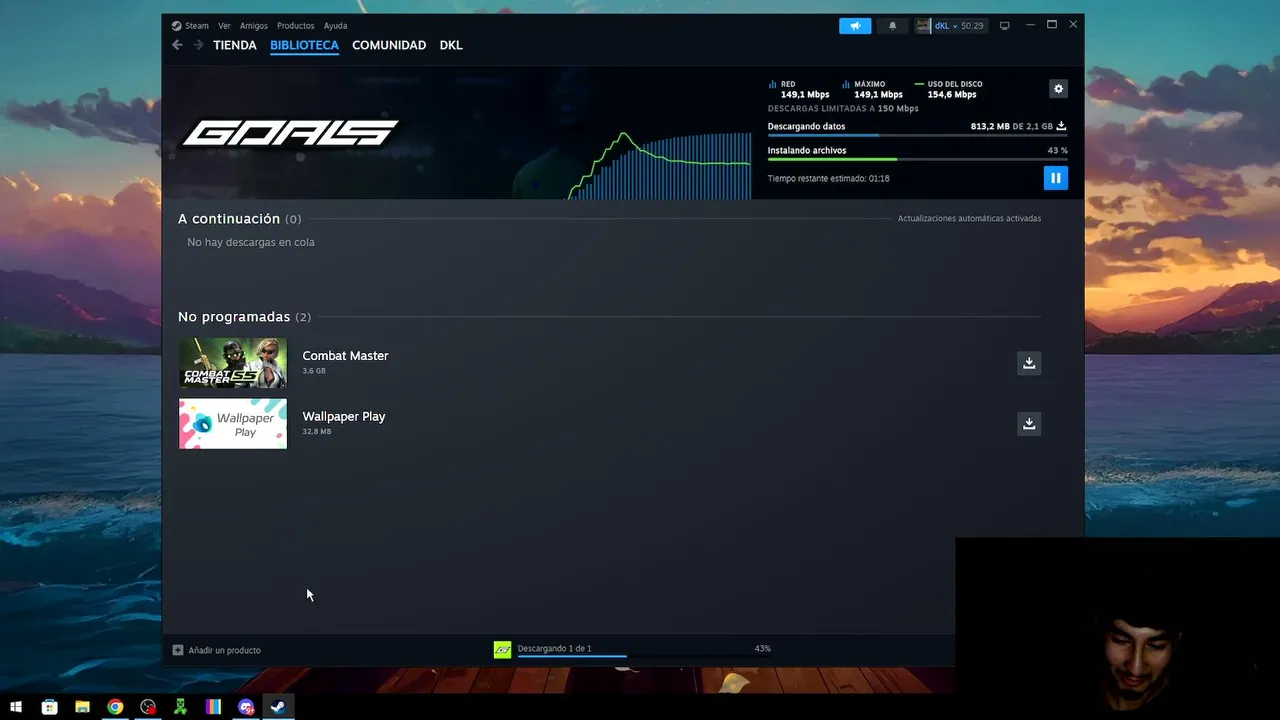Open Microsoft Store from the taskbar

point(49,707)
